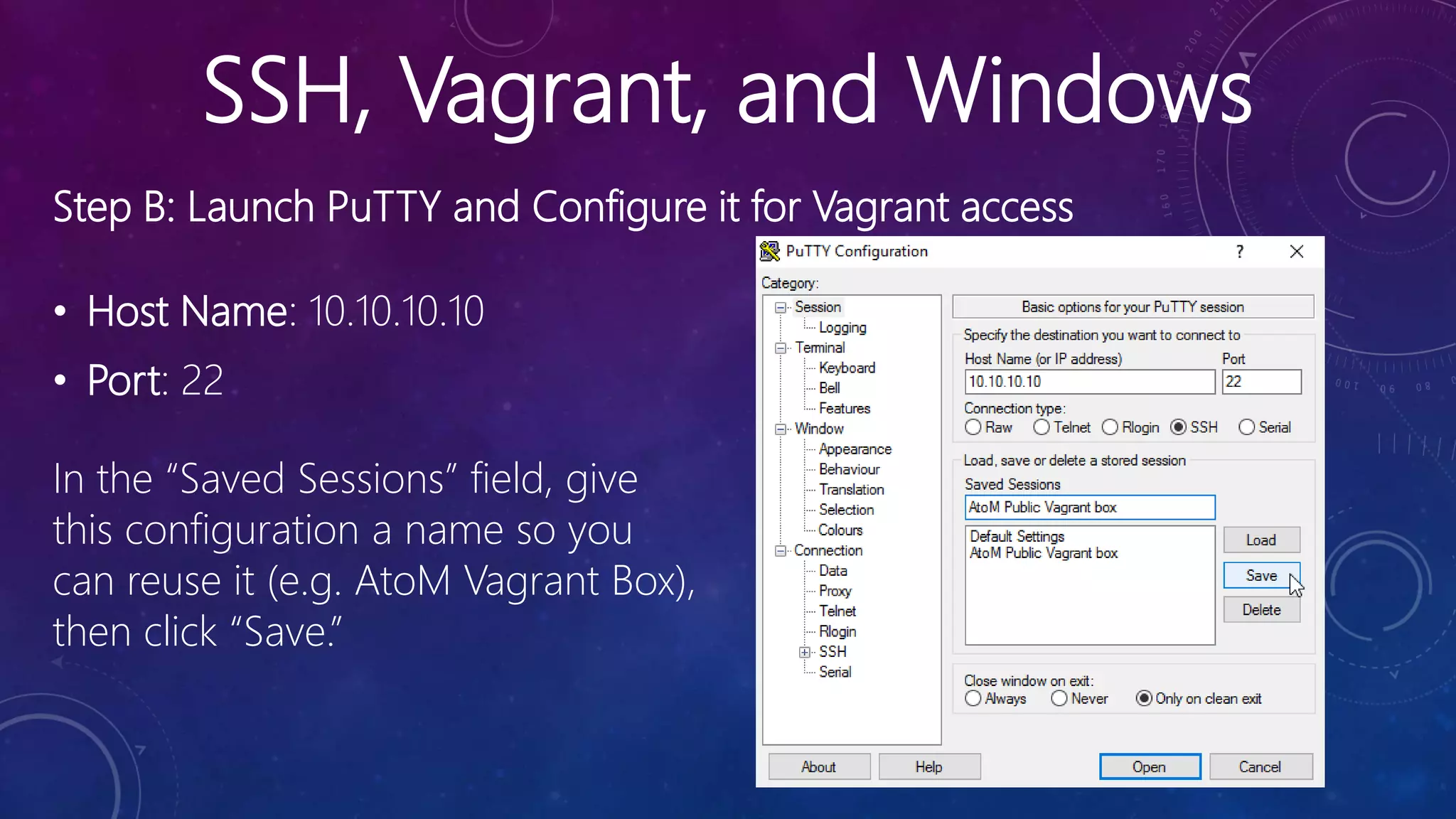Collapse the Connection tree node
This screenshot has height=819, width=1456.
(x=781, y=551)
